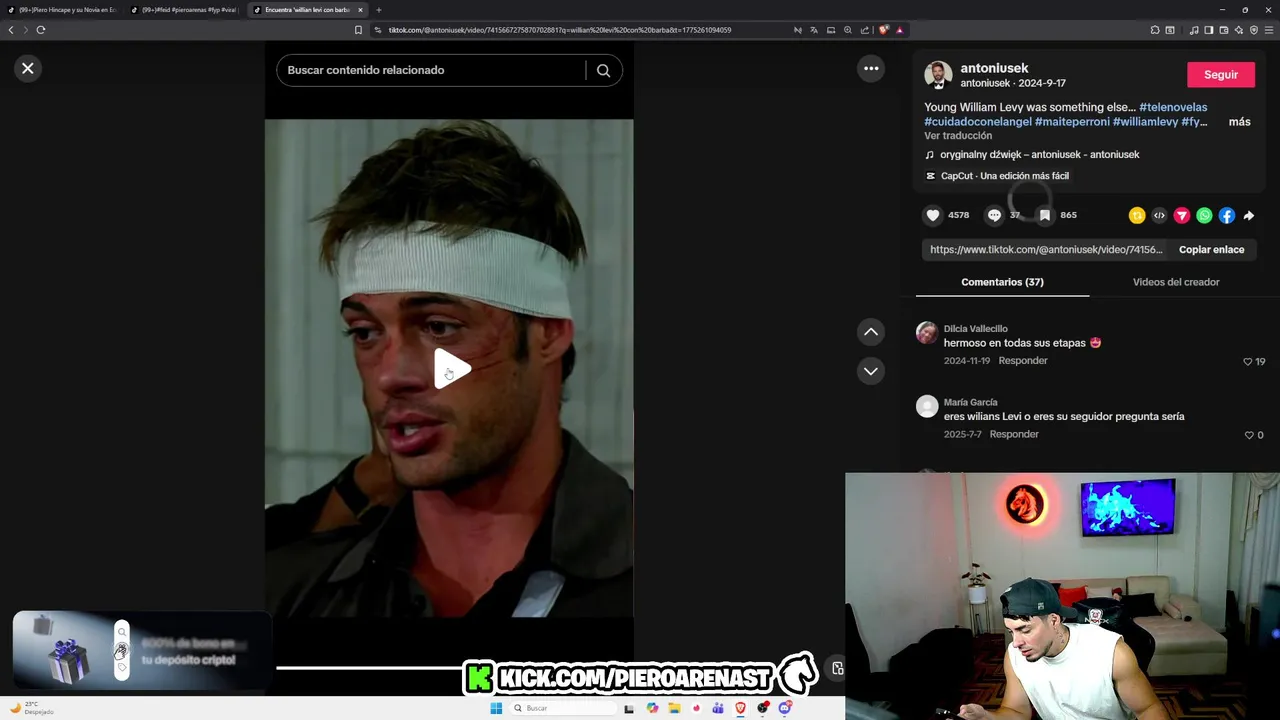Send to friends with red paper plane icon
This screenshot has width=1280, height=720.
point(1182,215)
